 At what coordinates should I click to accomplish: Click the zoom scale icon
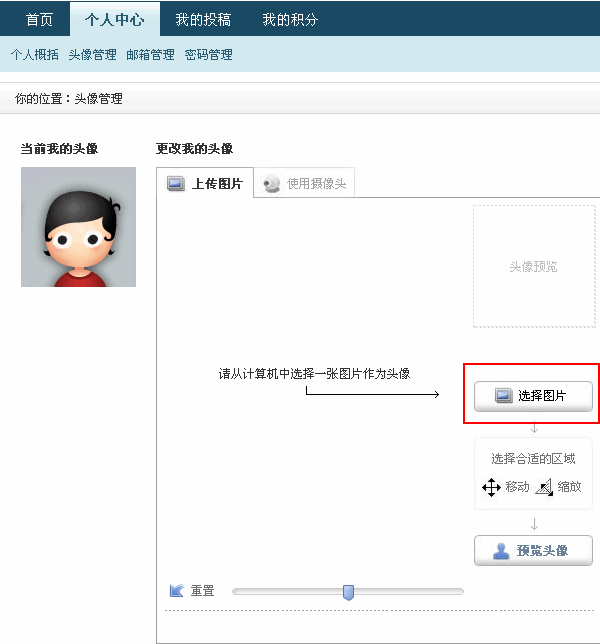(544, 487)
